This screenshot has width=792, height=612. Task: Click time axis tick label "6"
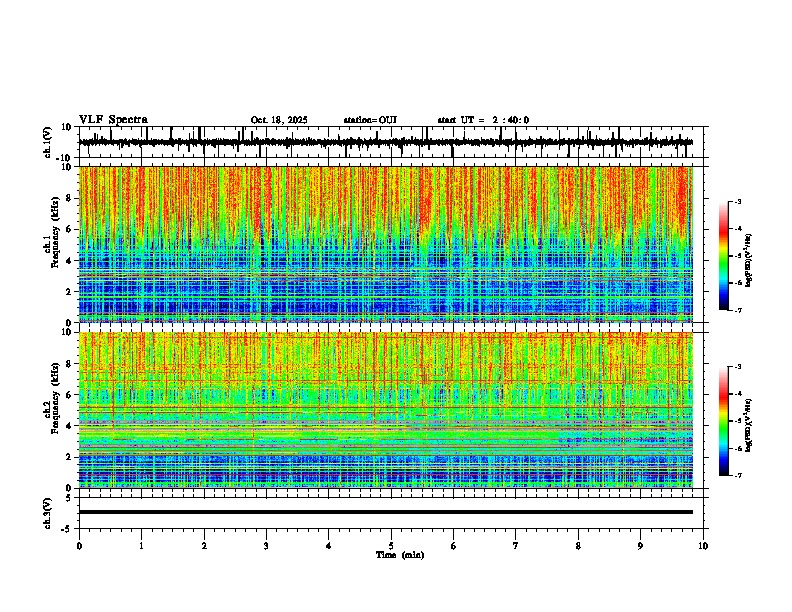coord(454,546)
